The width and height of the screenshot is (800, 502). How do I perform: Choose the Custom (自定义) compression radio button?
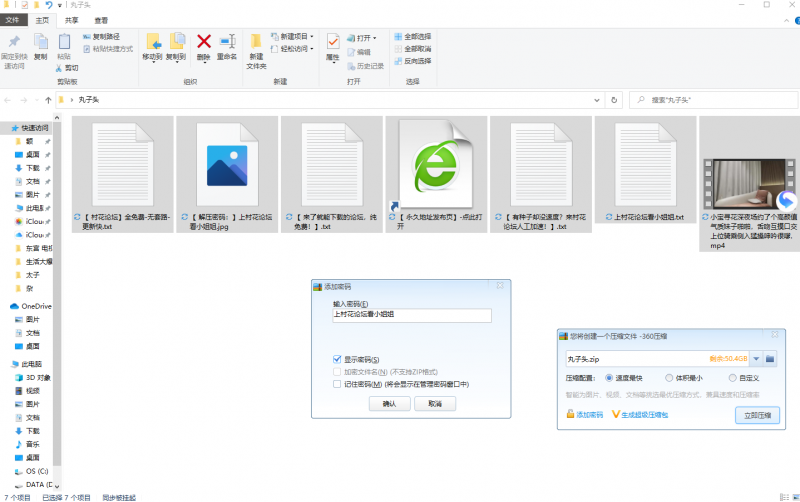tap(732, 378)
